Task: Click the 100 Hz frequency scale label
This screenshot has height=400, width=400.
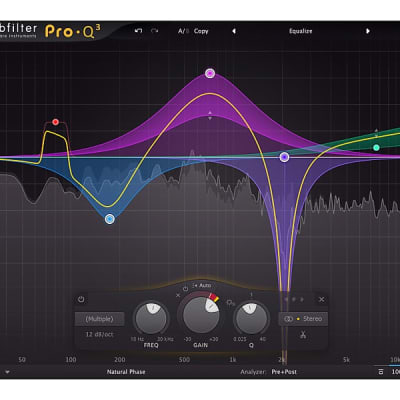Action: 71,360
